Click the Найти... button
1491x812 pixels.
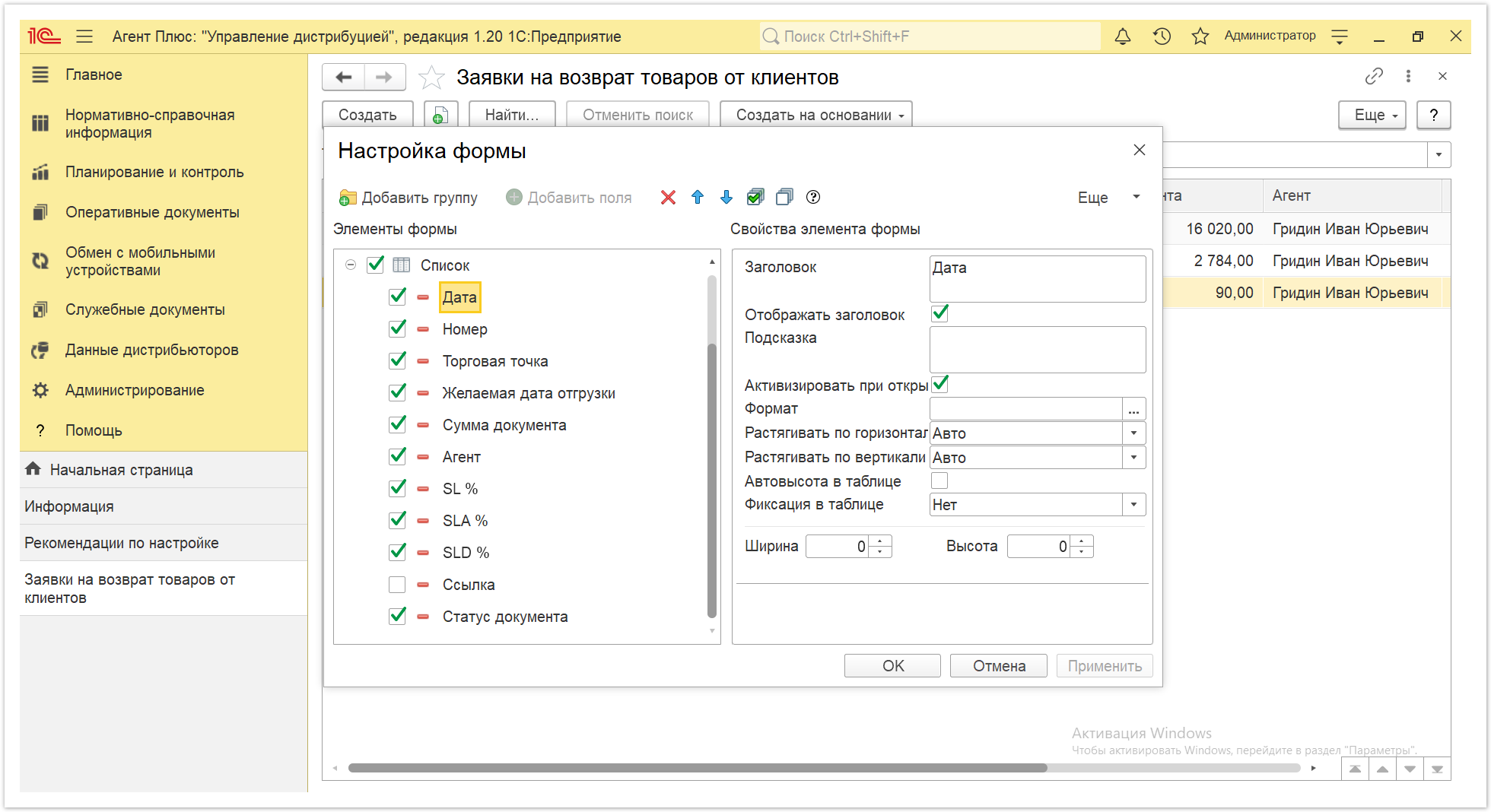coord(512,115)
